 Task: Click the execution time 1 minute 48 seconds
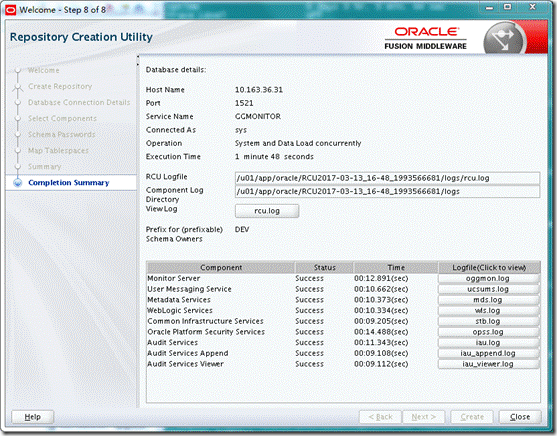tap(274, 157)
